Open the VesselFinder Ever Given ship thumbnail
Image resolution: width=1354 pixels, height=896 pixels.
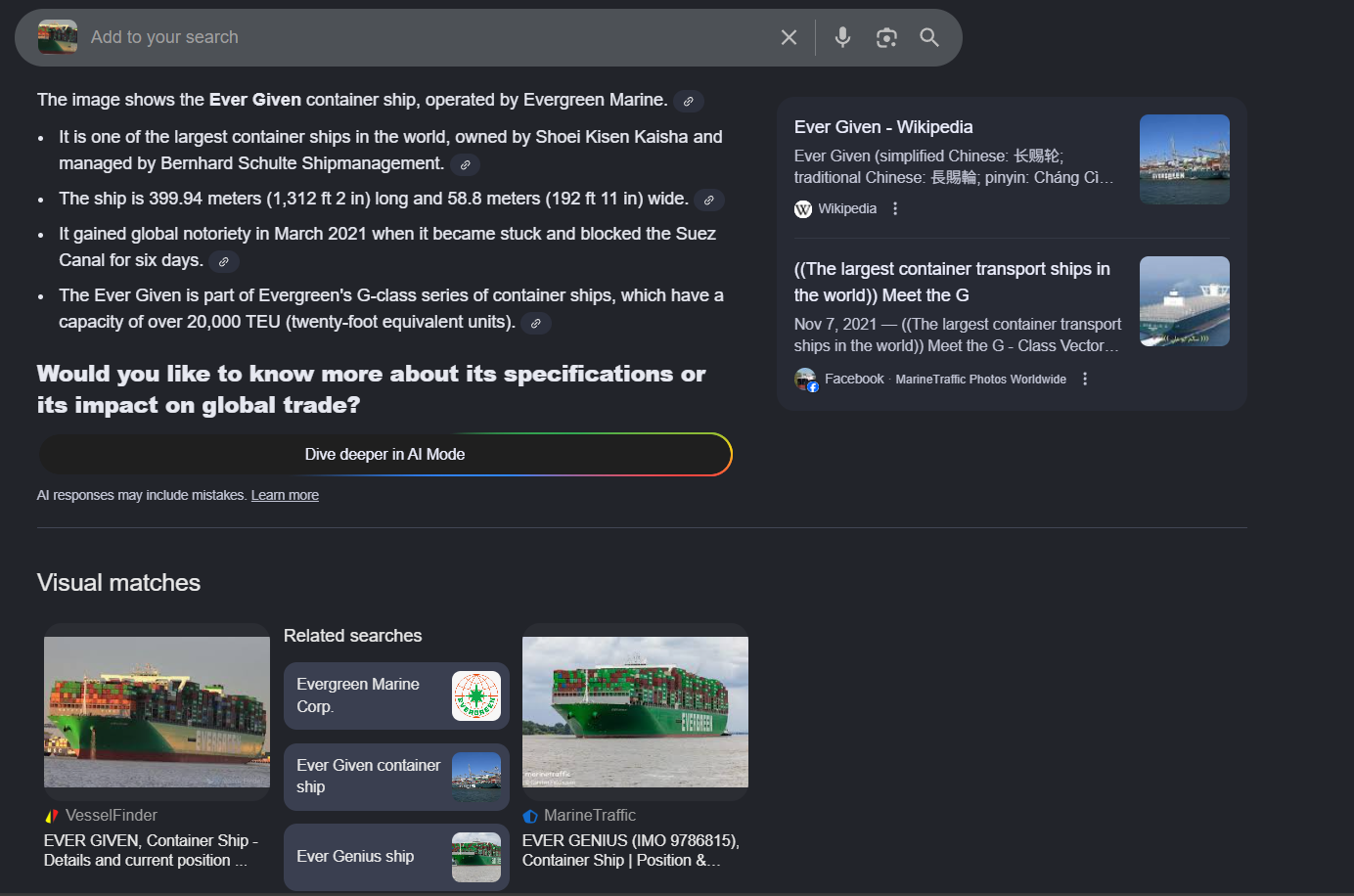[157, 712]
